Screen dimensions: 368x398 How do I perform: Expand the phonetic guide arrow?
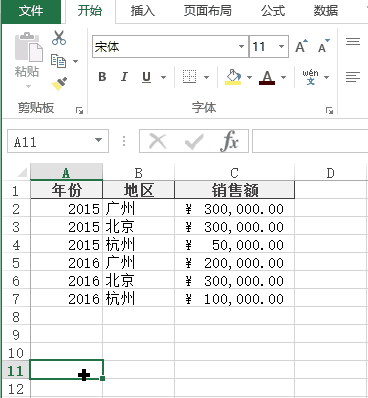click(326, 77)
